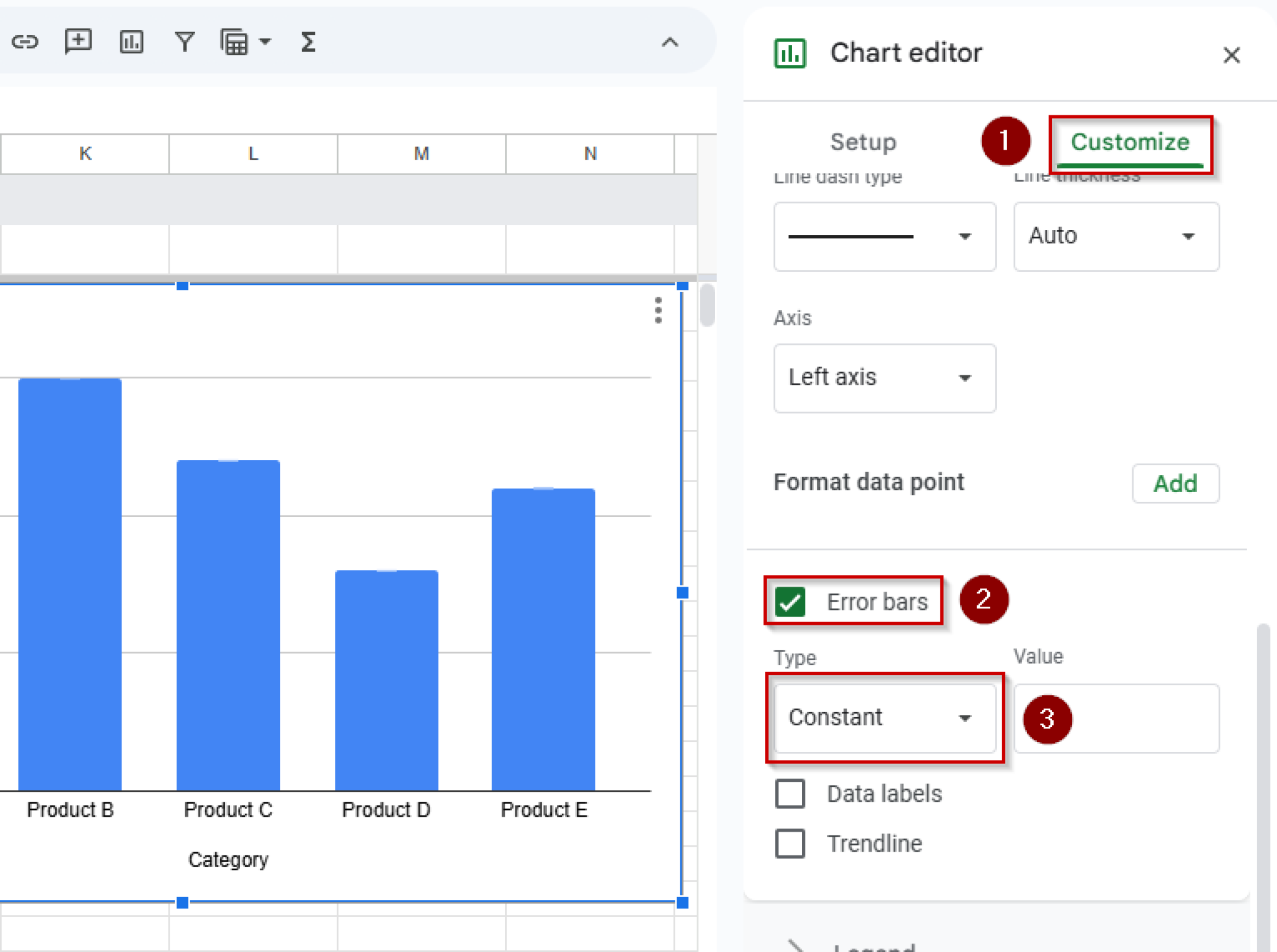This screenshot has height=952, width=1277.
Task: Uncheck the Error bars checkbox
Action: point(790,601)
